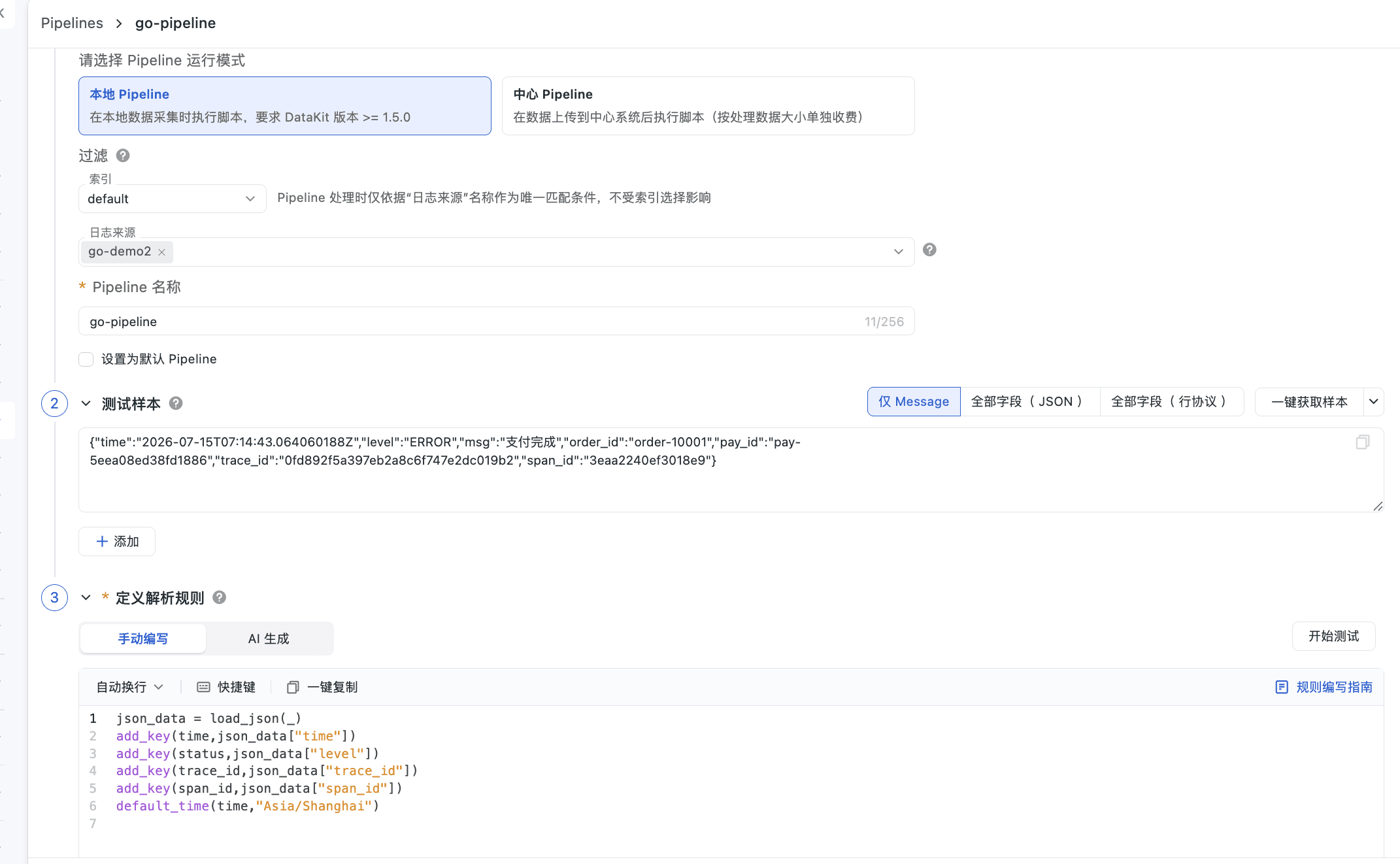
Task: Click the plus icon on 添加 button
Action: coord(102,541)
